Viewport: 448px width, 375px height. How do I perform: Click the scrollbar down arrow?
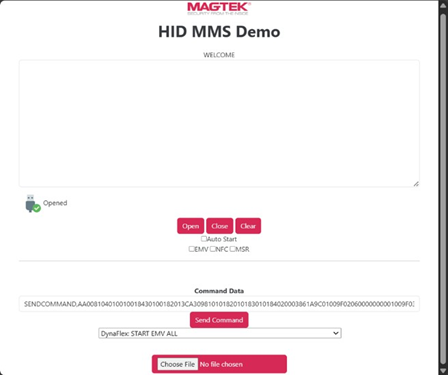pos(443,371)
